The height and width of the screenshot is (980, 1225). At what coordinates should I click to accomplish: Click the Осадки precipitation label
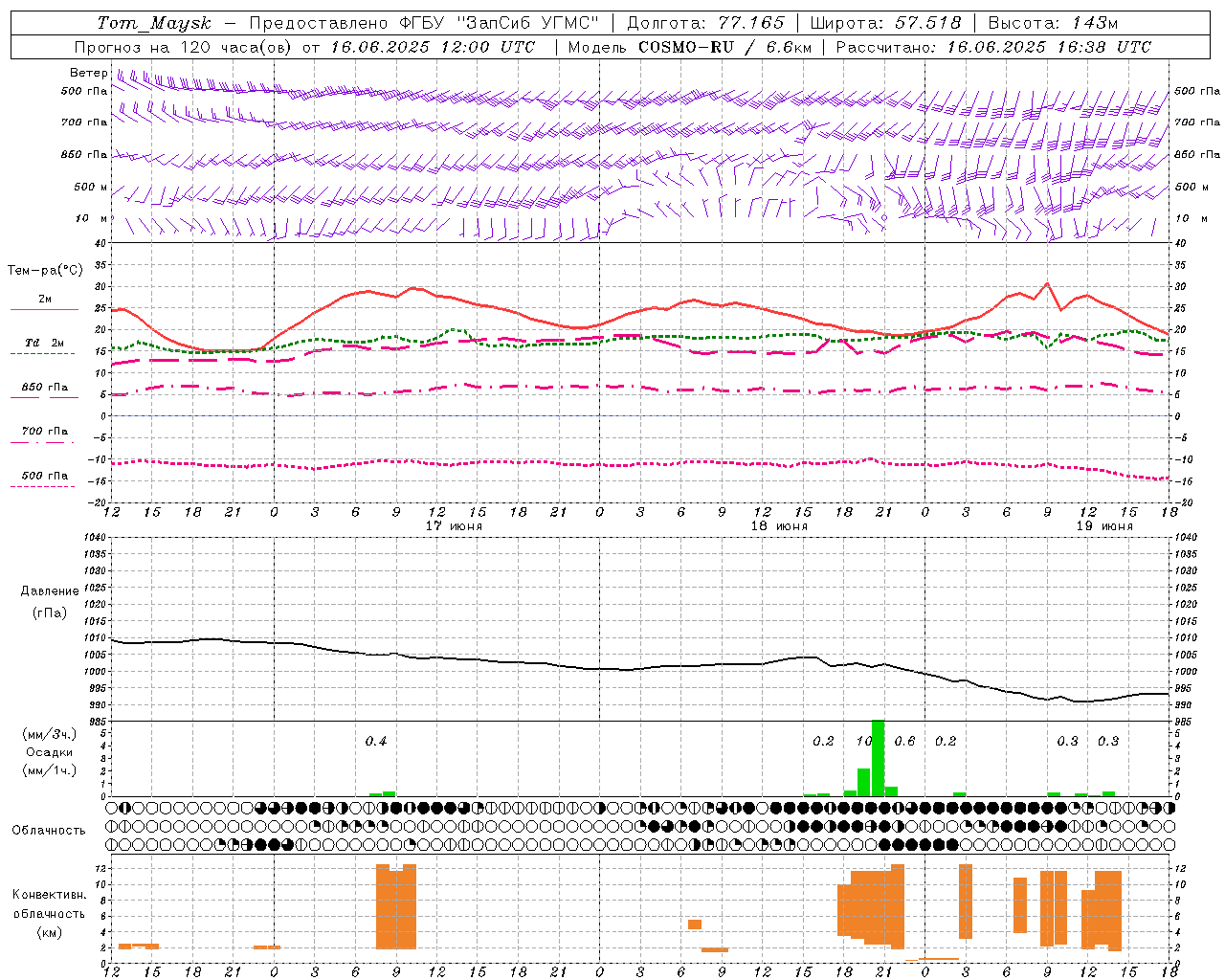pyautogui.click(x=50, y=752)
